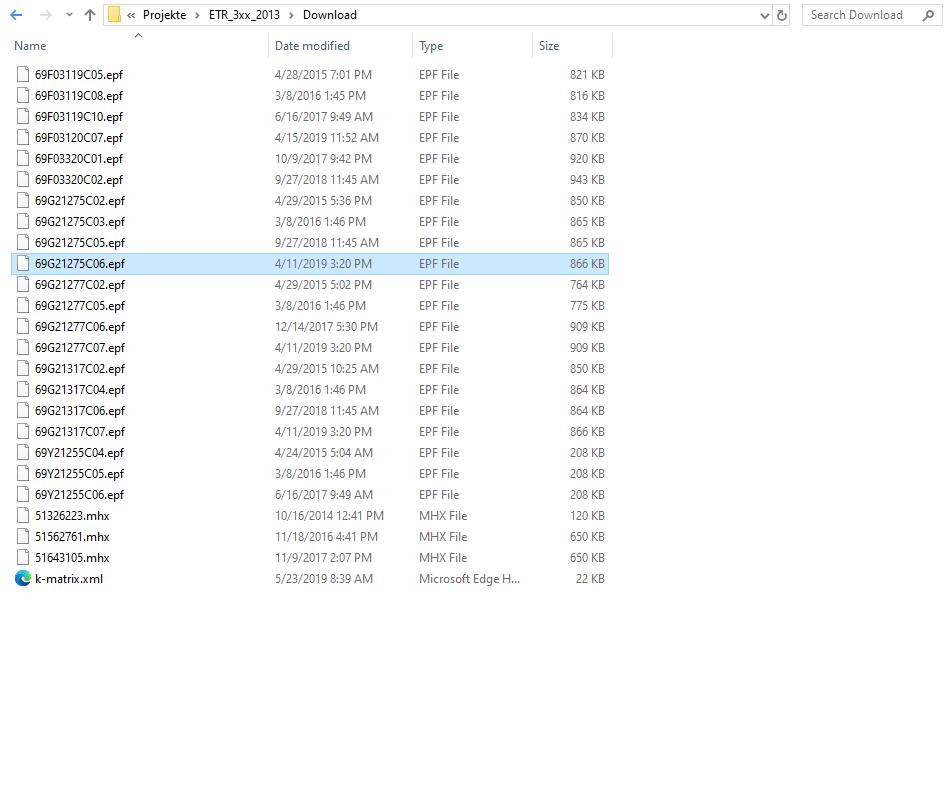950x802 pixels.
Task: Click date 12/14/2017 5:30 PM
Action: click(x=326, y=326)
